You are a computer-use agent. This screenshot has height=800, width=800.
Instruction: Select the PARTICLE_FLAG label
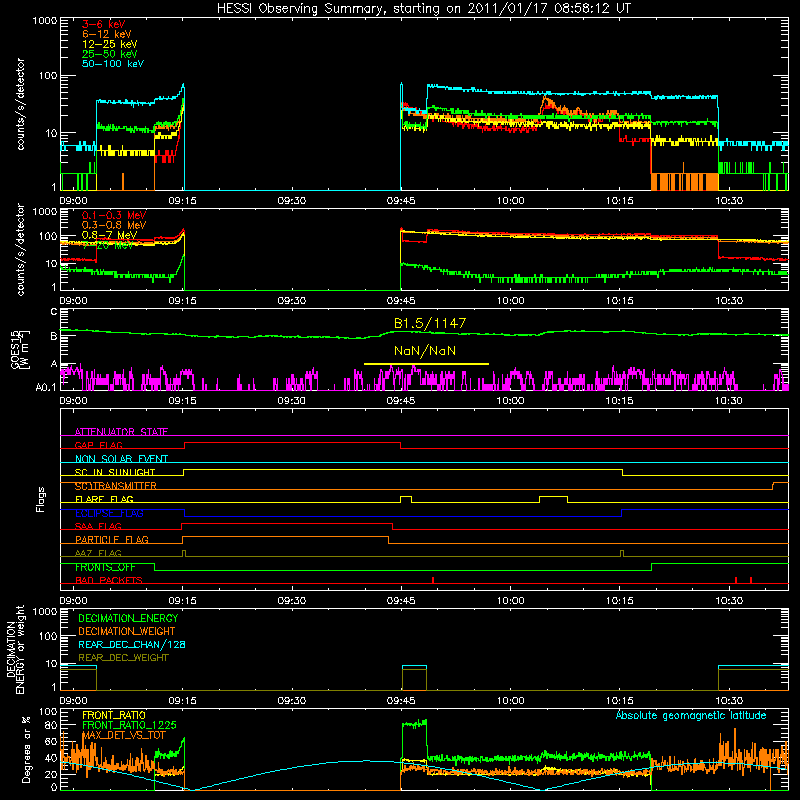click(112, 539)
